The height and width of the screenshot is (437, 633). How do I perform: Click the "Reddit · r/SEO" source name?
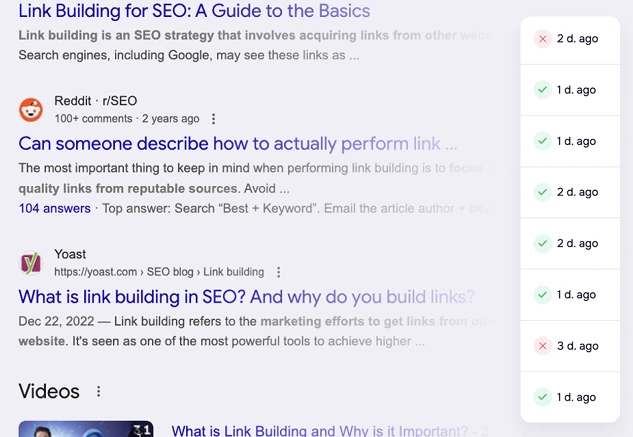coord(96,101)
